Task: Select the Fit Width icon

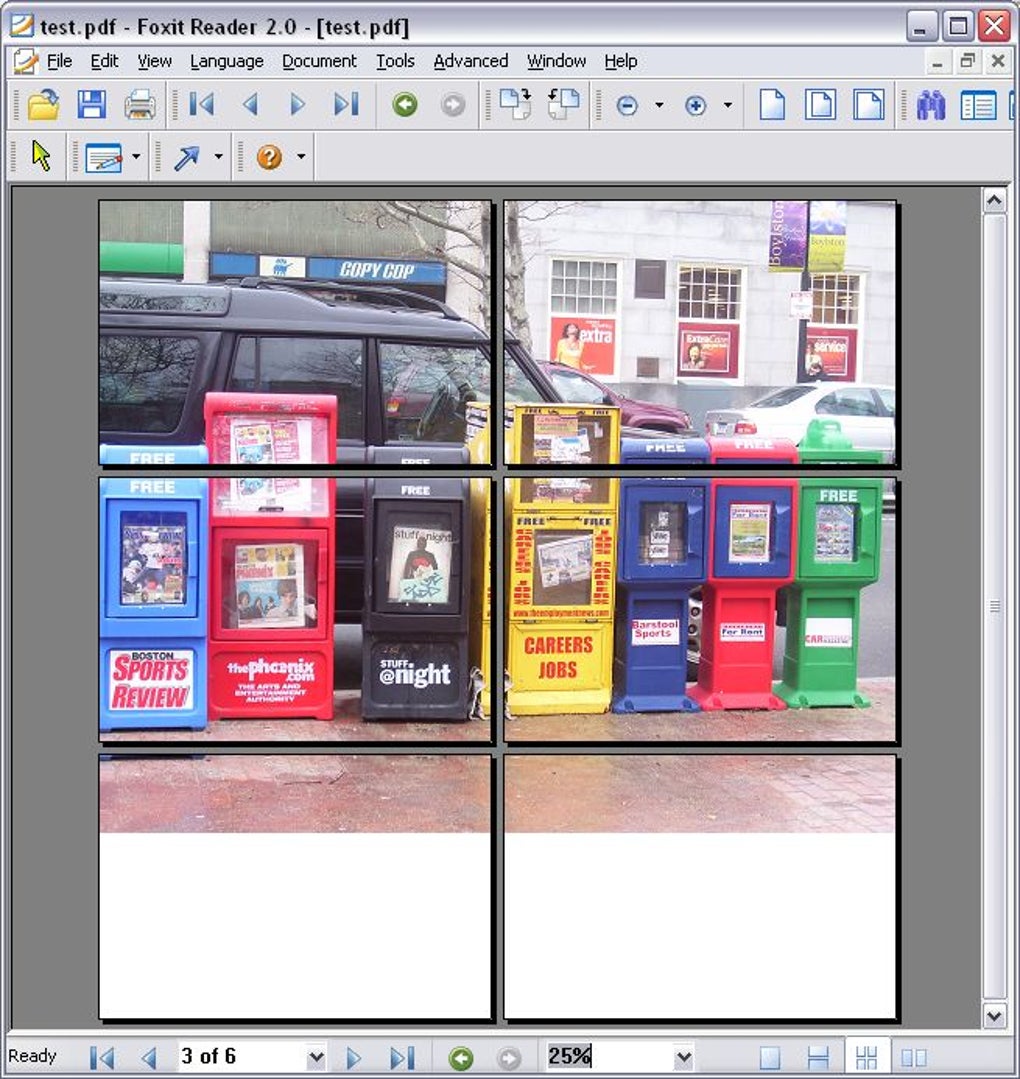Action: tap(869, 105)
